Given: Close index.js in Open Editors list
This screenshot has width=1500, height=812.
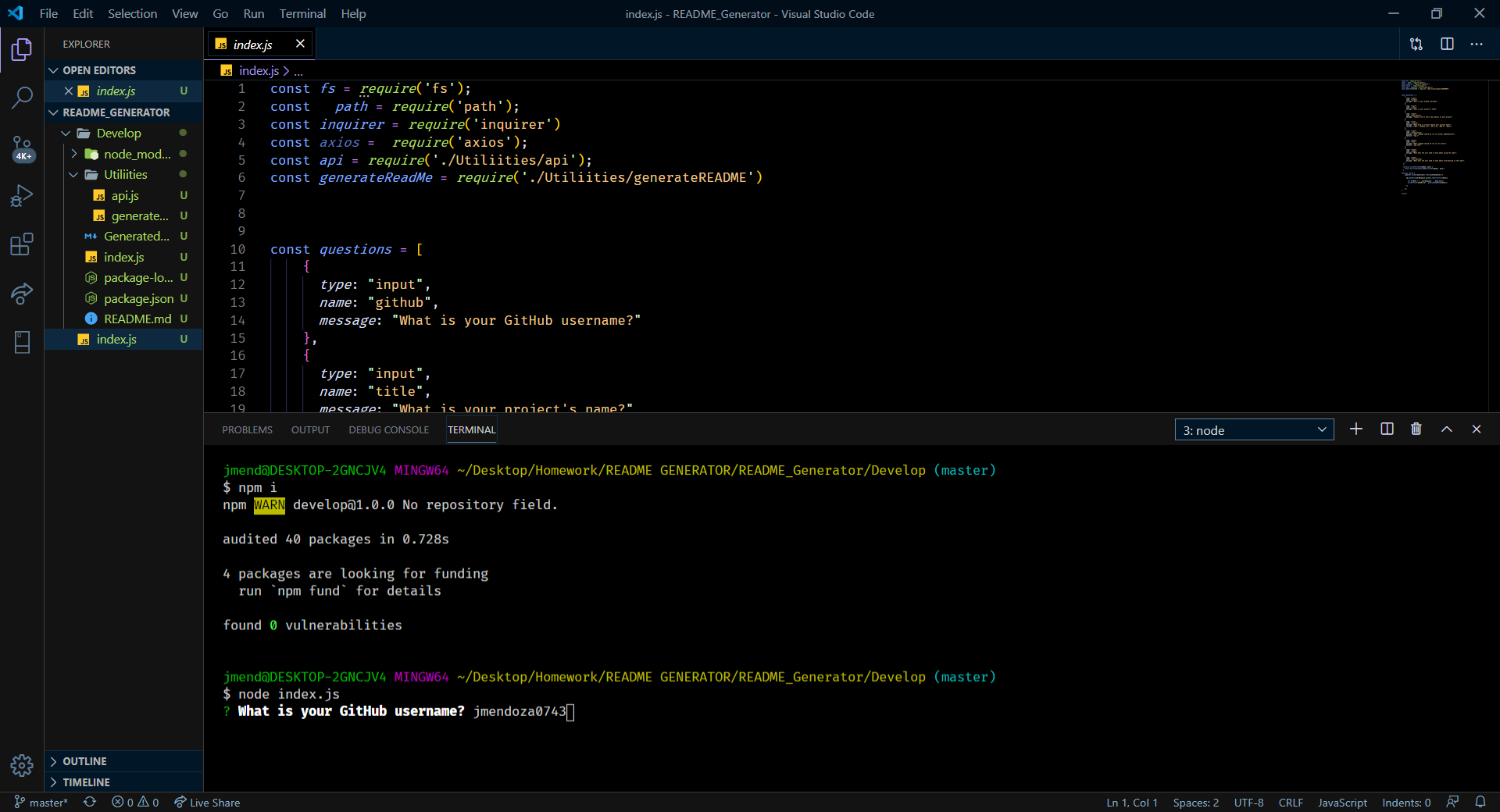Looking at the screenshot, I should (x=69, y=91).
